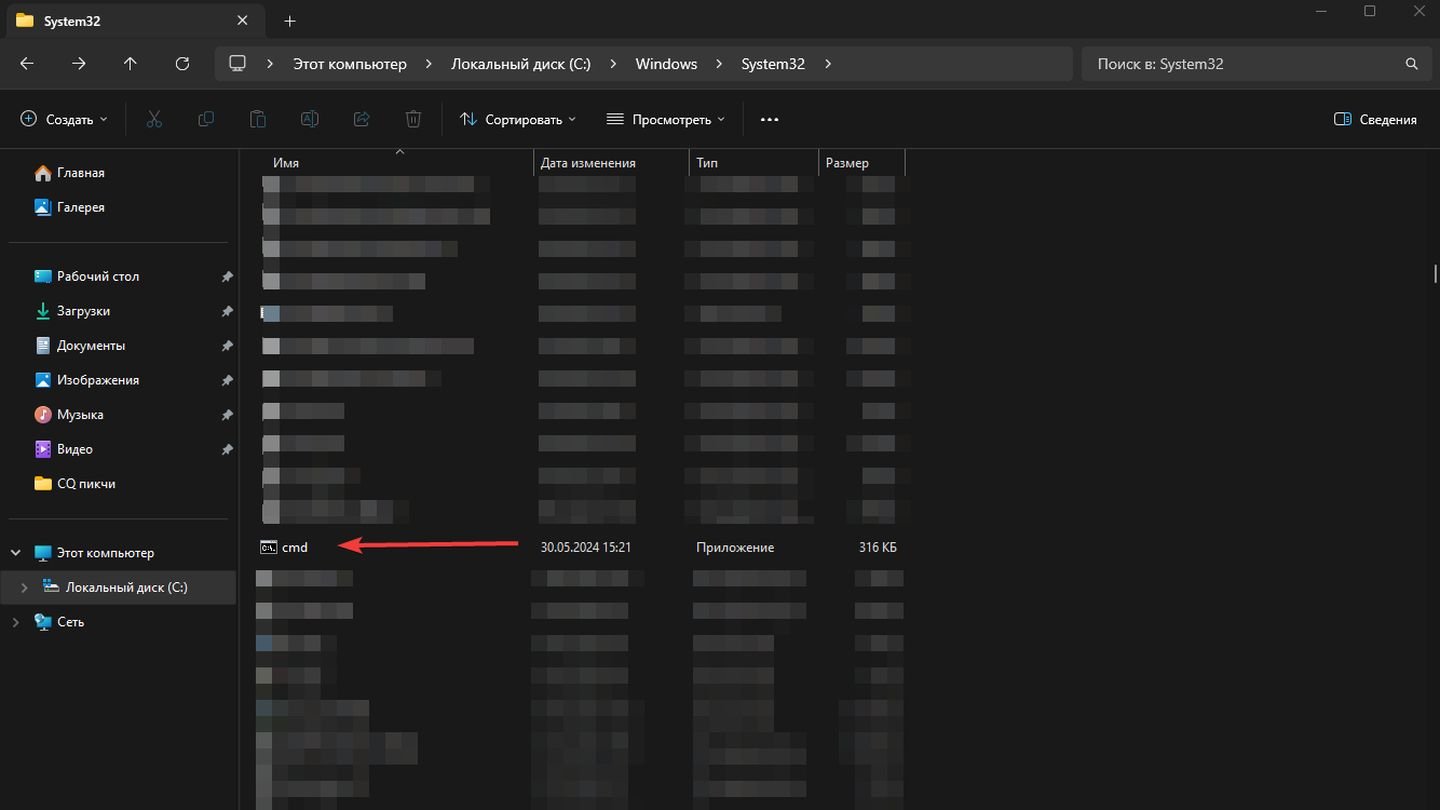Screen dimensions: 1440x810
Task: Click System32 in address bar
Action: click(x=773, y=63)
